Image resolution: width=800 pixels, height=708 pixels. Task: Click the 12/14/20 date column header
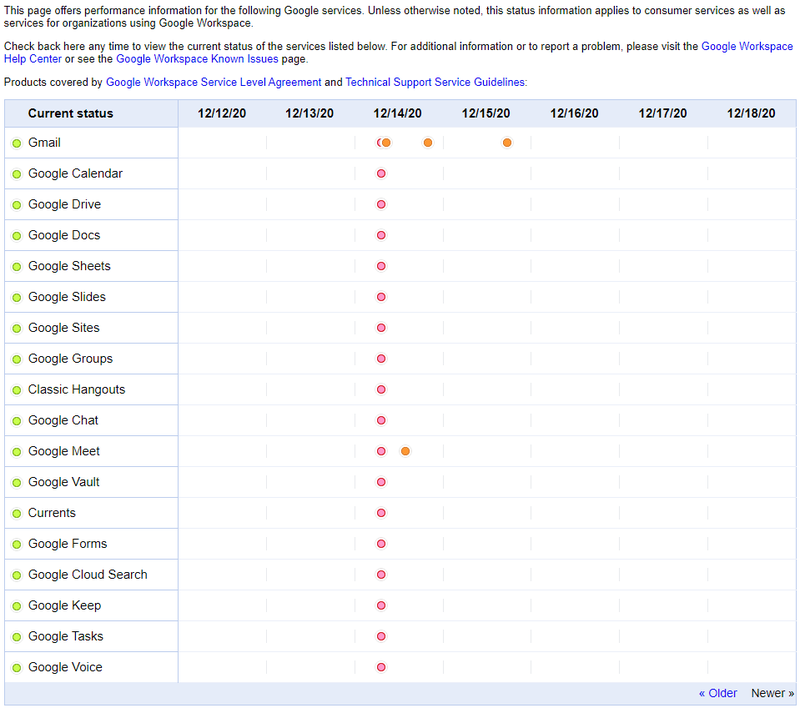coord(397,114)
